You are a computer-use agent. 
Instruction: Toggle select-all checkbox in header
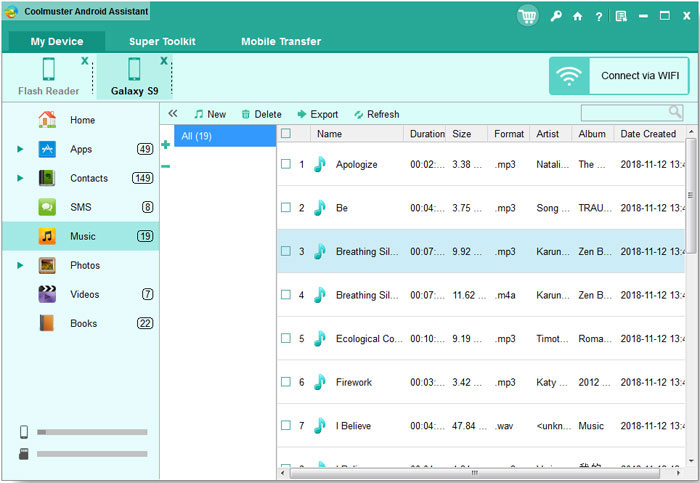click(x=286, y=133)
